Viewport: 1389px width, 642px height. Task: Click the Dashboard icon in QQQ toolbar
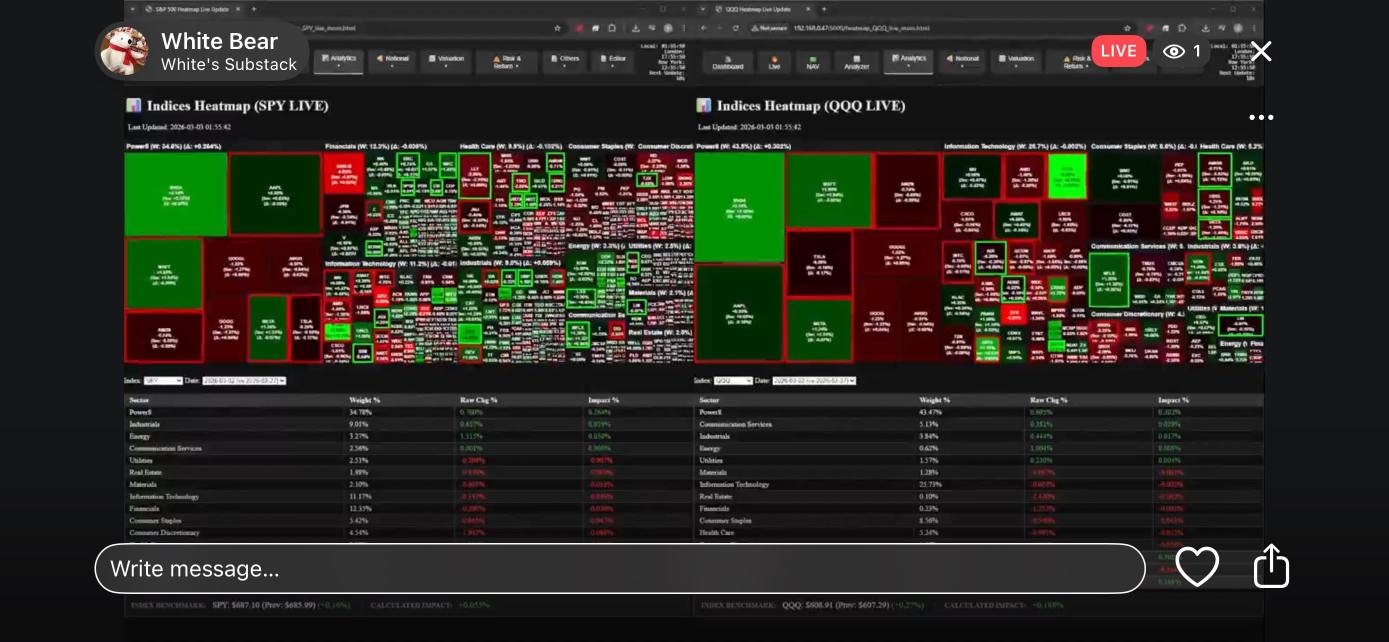pos(727,62)
